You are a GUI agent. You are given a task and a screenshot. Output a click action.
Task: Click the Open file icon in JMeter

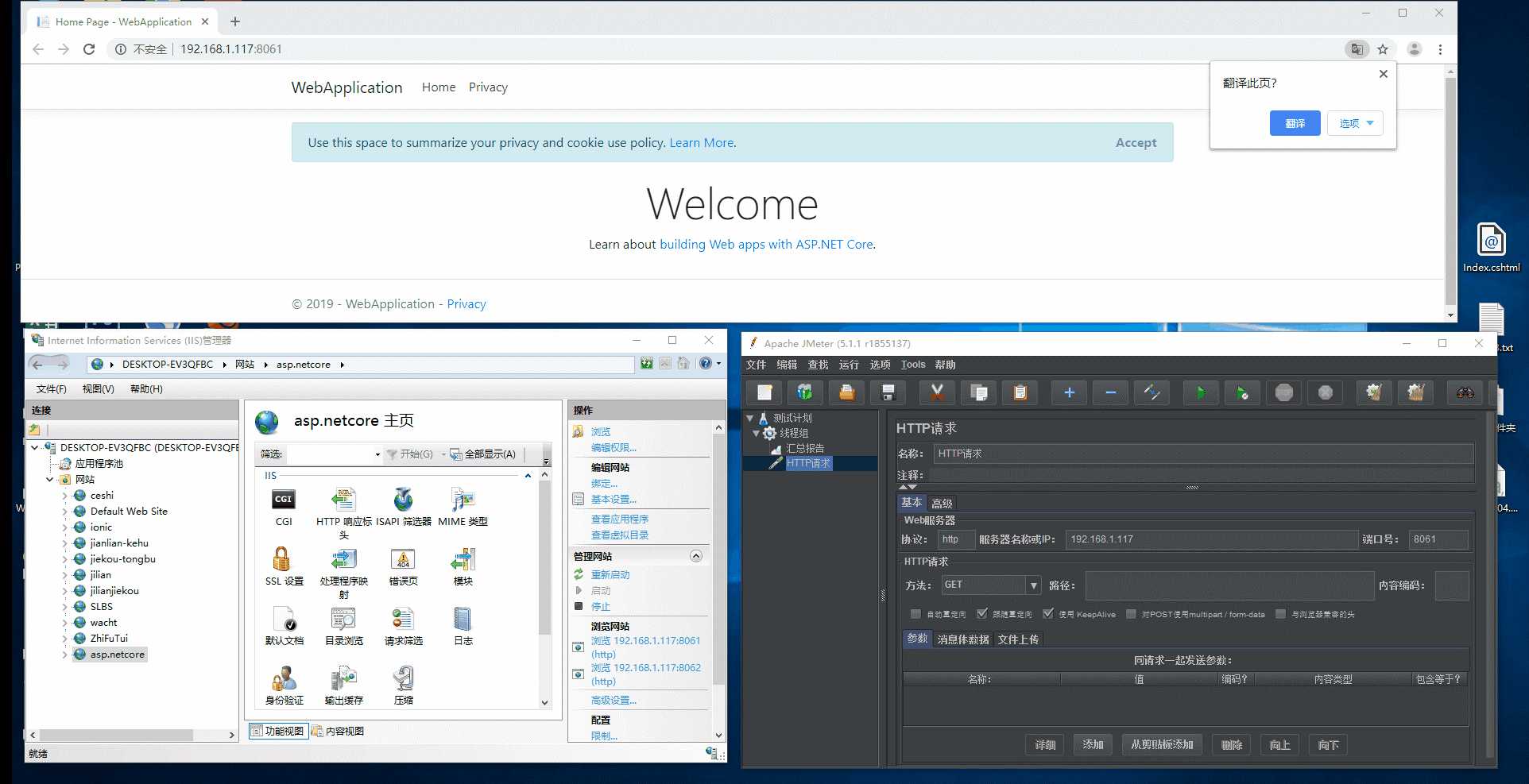(846, 392)
